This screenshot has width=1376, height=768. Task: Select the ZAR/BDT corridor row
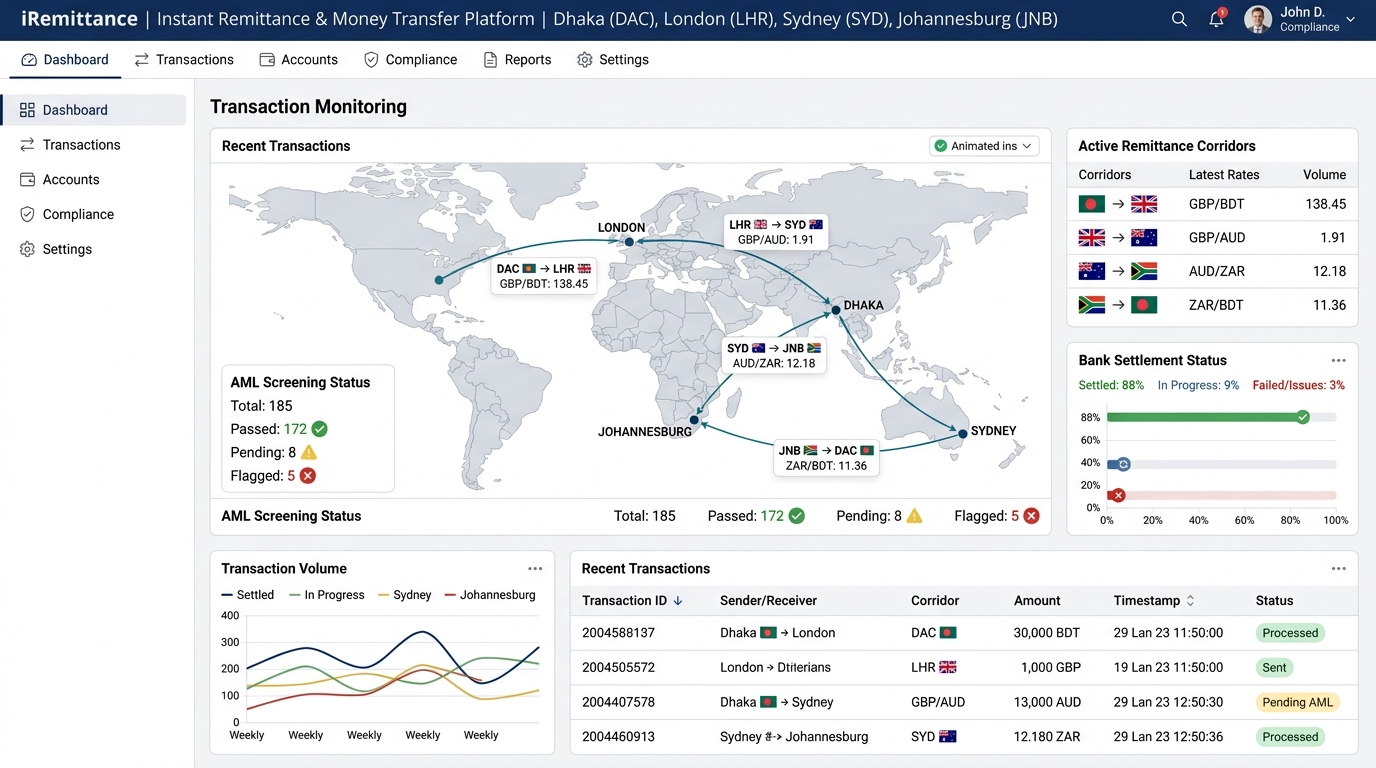click(x=1212, y=305)
